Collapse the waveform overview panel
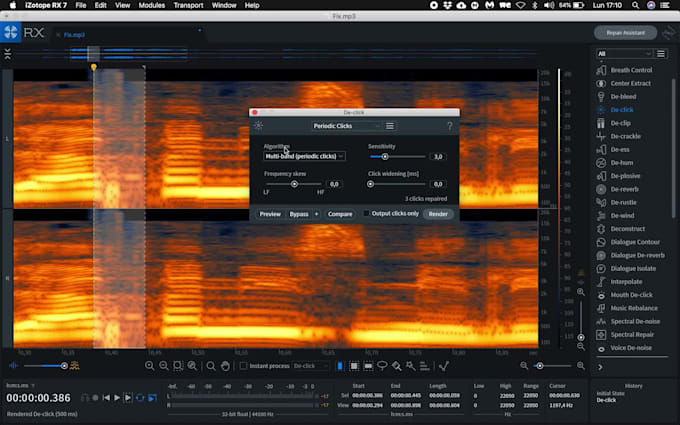 point(7,54)
